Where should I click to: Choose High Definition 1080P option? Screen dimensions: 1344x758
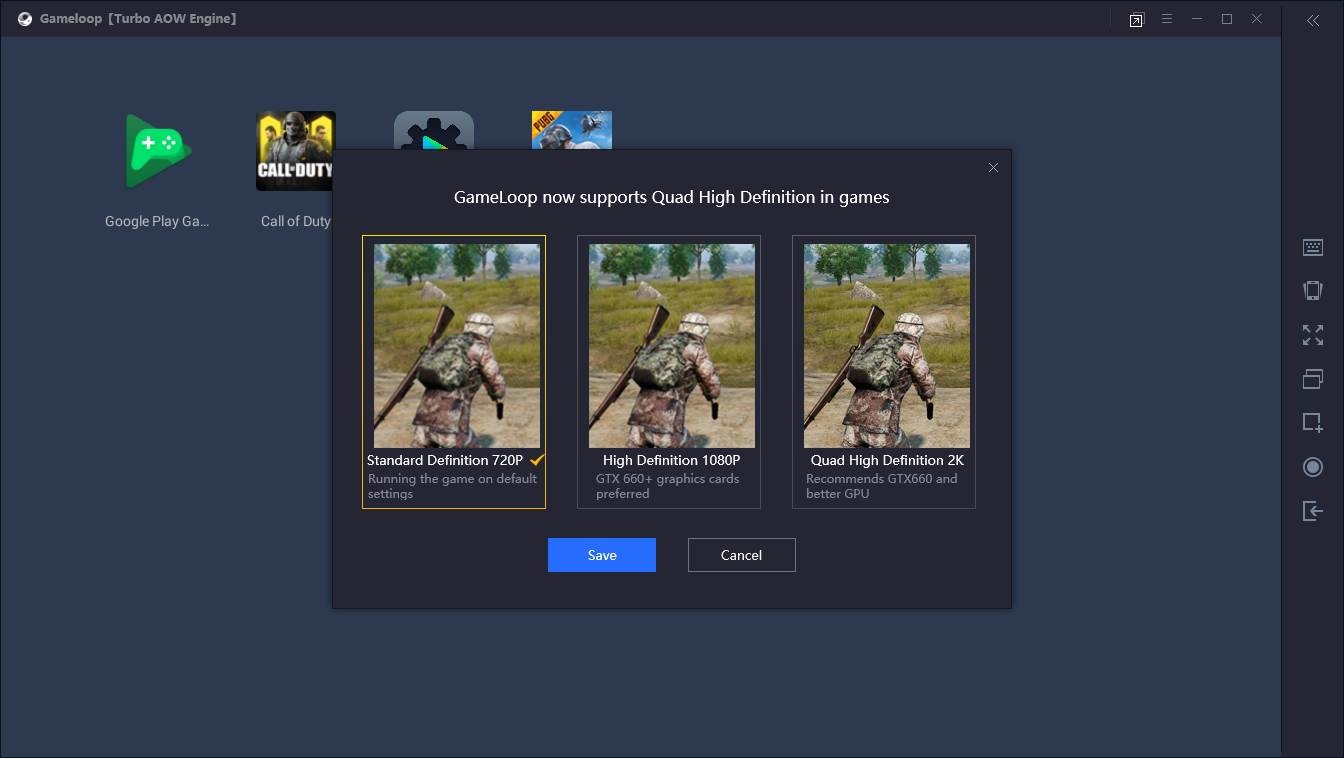coord(669,372)
